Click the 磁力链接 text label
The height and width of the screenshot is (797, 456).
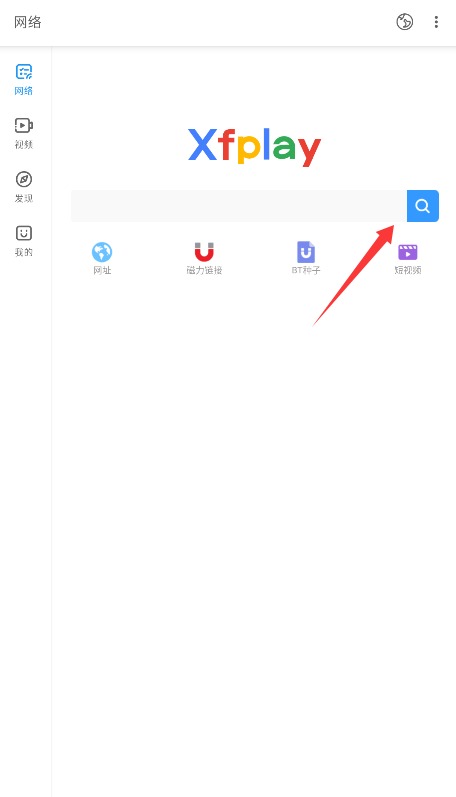204,270
